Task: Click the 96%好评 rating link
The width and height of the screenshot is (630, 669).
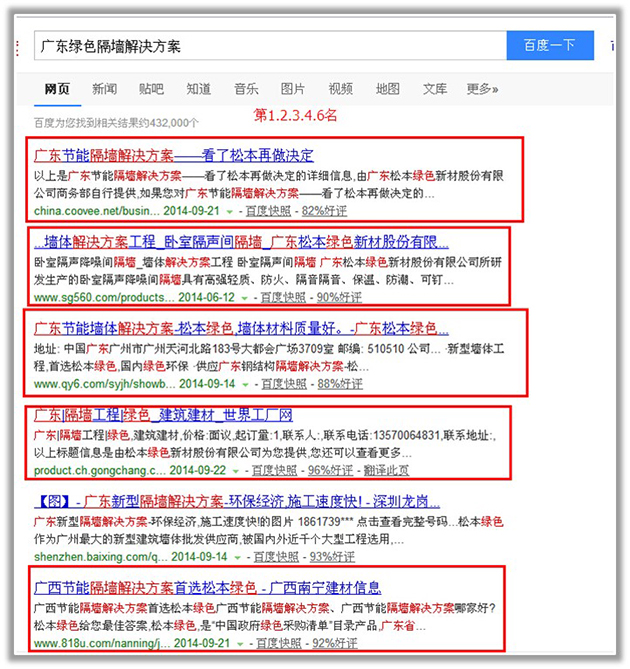Action: coord(331,470)
